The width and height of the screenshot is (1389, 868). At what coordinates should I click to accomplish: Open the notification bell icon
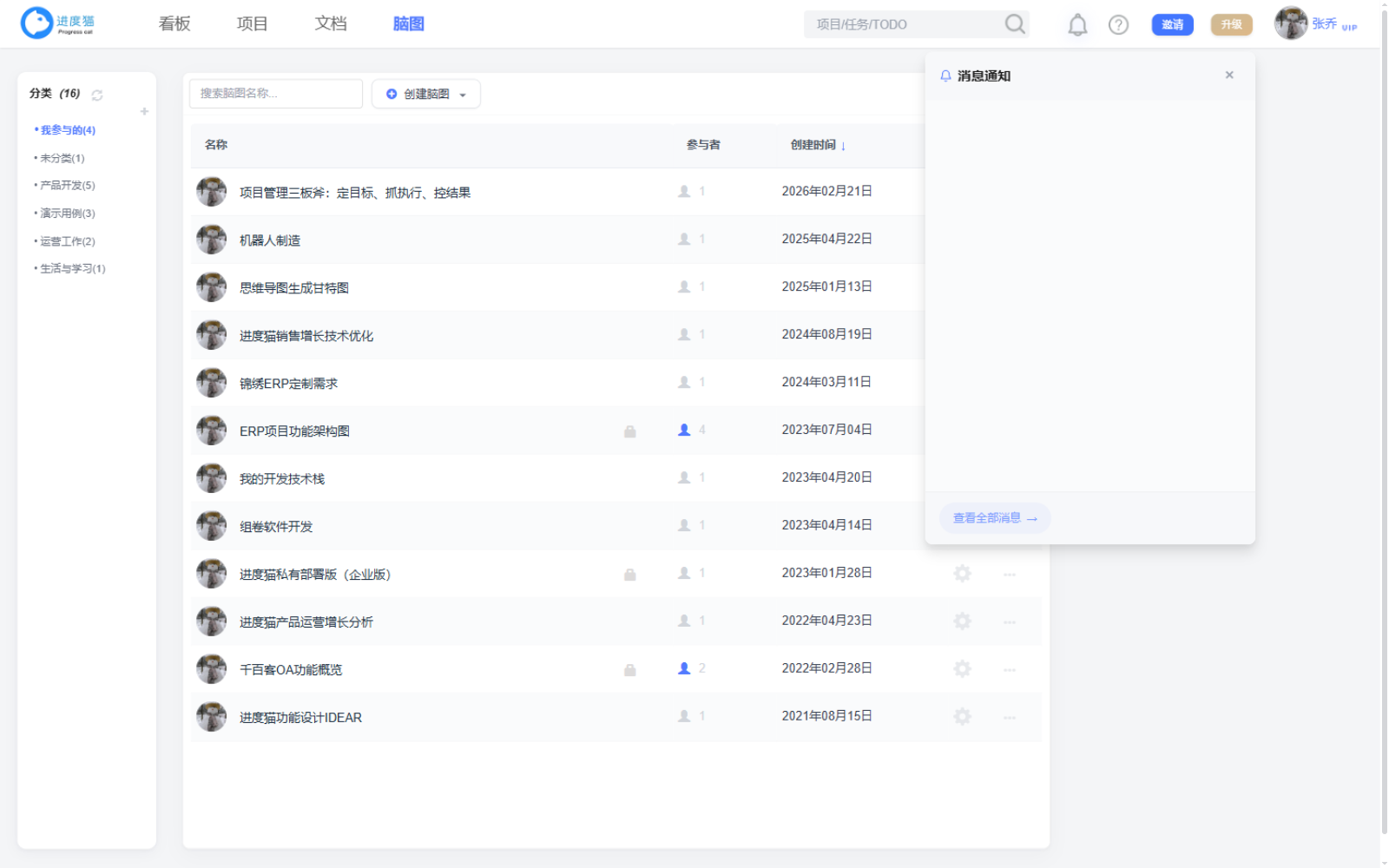(1077, 24)
